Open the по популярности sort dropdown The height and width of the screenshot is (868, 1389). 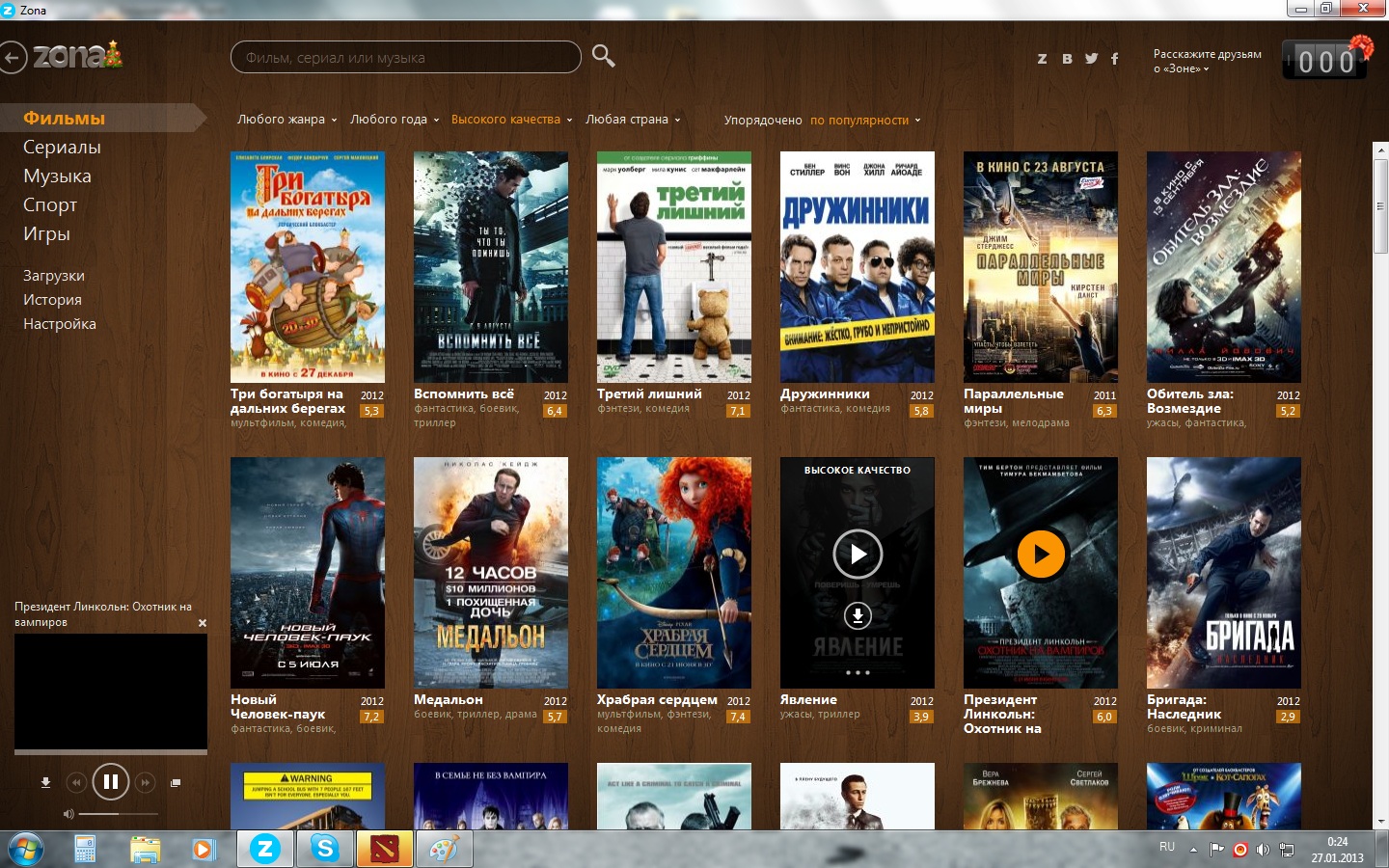(x=865, y=121)
